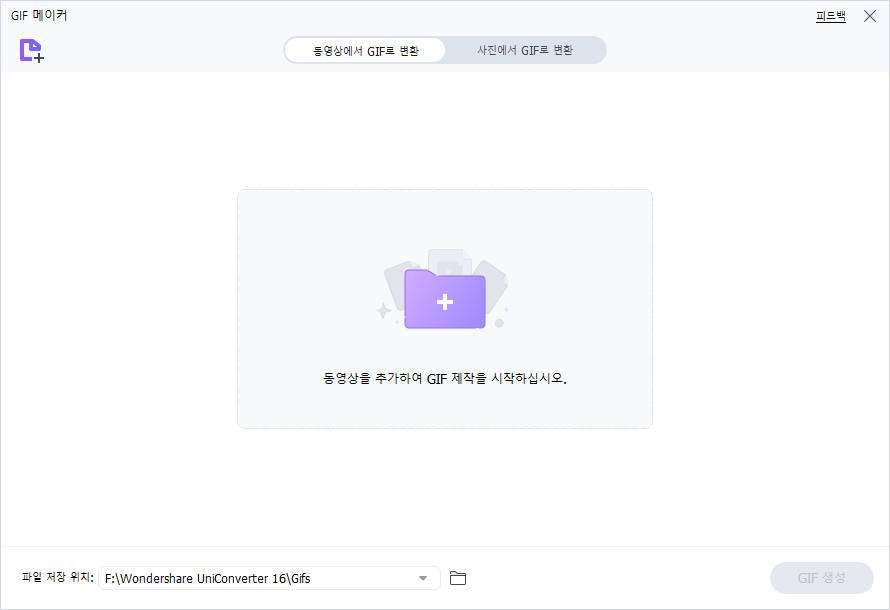The width and height of the screenshot is (890, 610).
Task: Switch to 동영상에서 GIF로 변환 tab
Action: (365, 51)
